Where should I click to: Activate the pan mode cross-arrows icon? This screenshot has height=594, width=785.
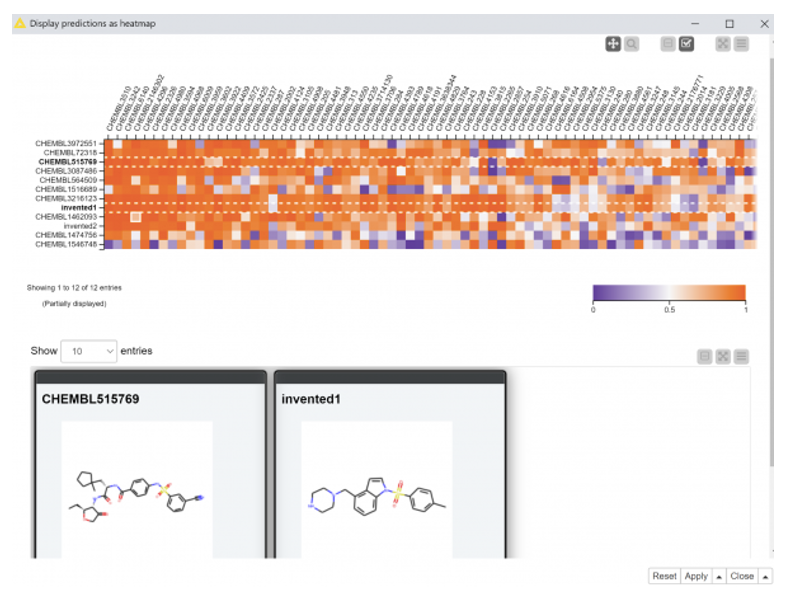(x=613, y=44)
